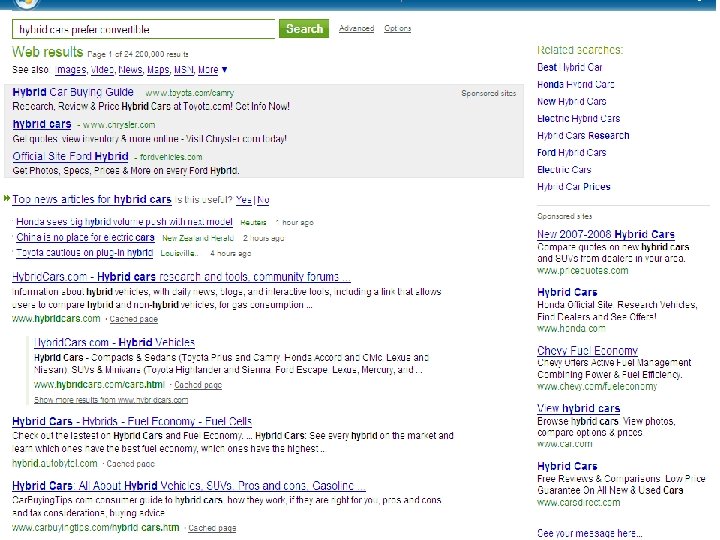Viewport: 720px width, 540px height.
Task: Open Free Reviews Hybrid Cars sidebar ad
Action: click(567, 466)
